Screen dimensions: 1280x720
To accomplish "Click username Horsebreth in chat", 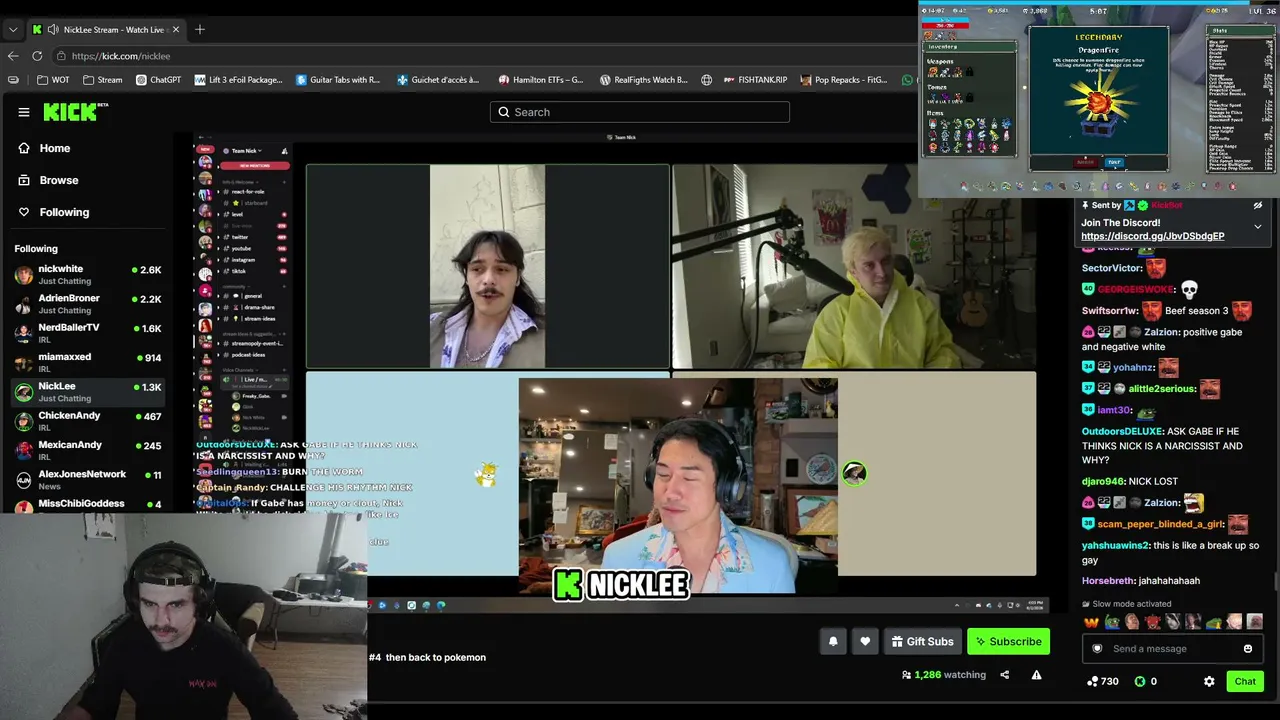I will 1109,580.
